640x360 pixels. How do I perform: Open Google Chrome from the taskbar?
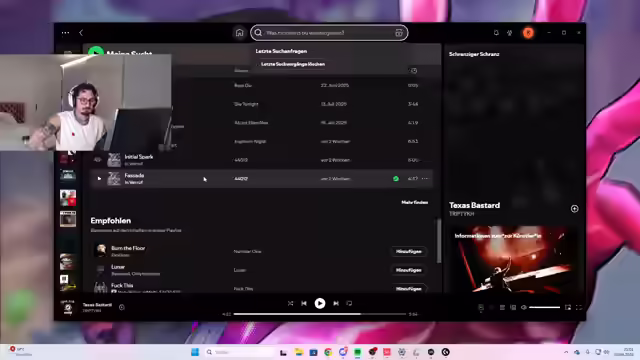point(328,352)
